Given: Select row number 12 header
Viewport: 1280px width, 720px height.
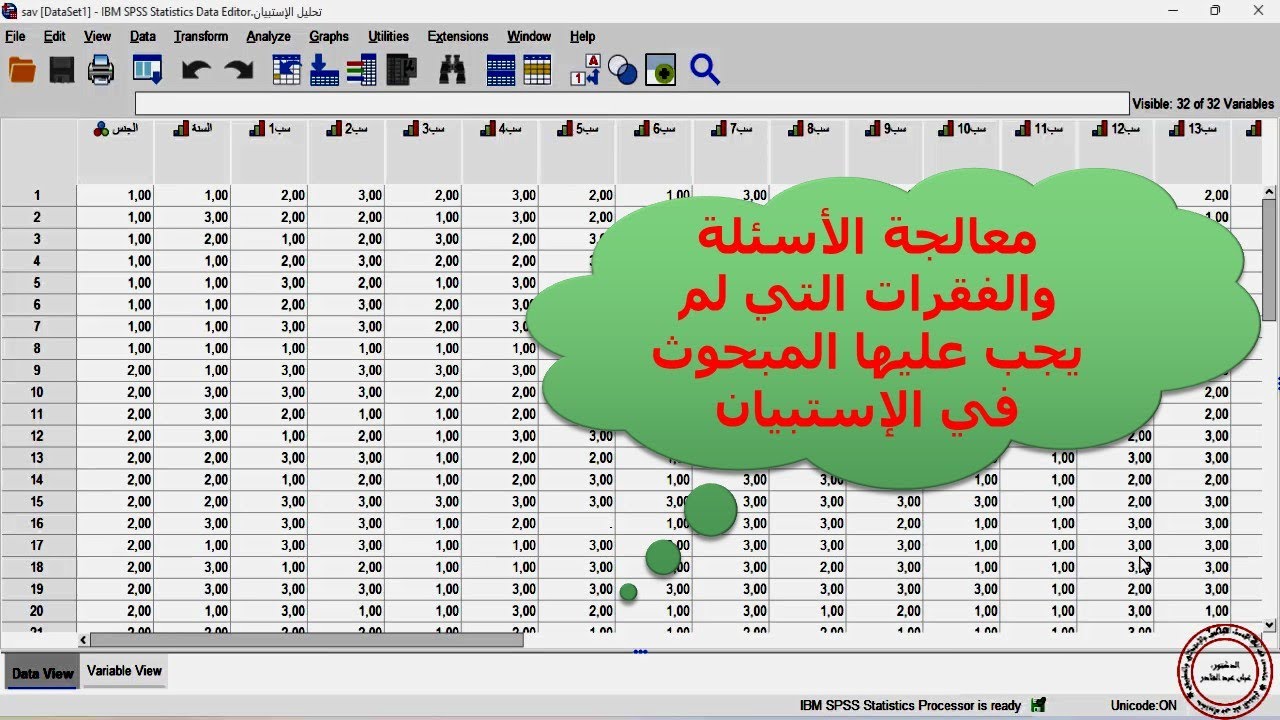Looking at the screenshot, I should point(38,436).
